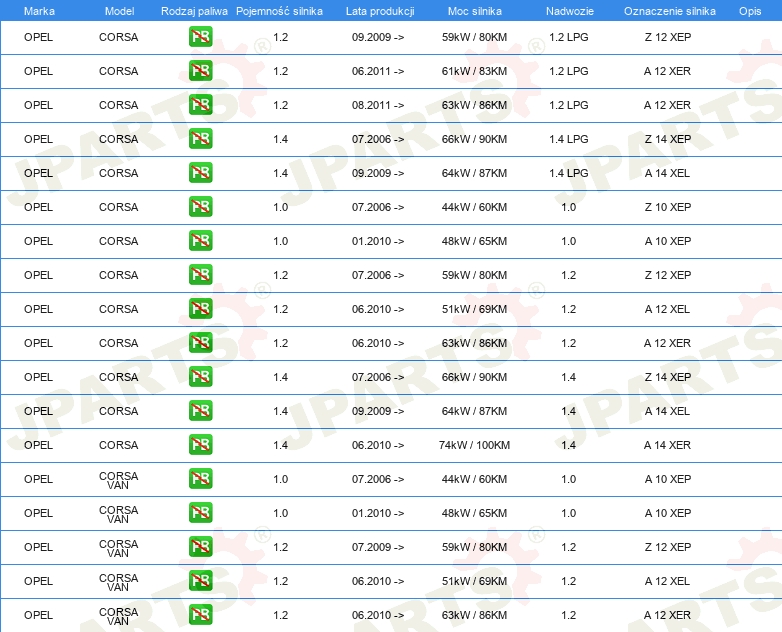The width and height of the screenshot is (782, 632).
Task: Select '1.4 LPG' in the Z 14 XEP row
Action: pyautogui.click(x=569, y=139)
